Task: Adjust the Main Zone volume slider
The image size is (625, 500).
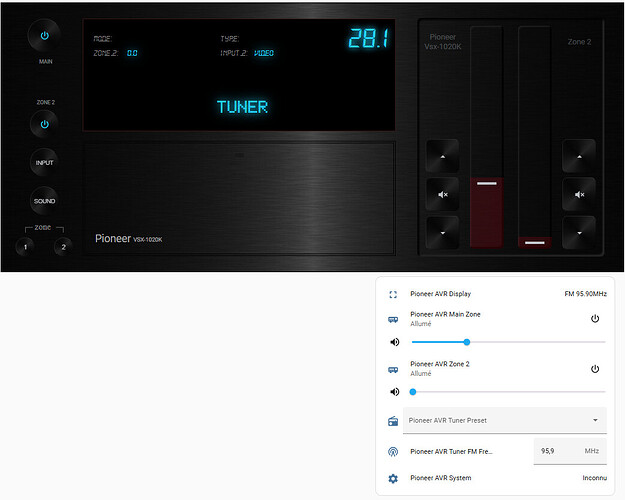Action: point(508,342)
